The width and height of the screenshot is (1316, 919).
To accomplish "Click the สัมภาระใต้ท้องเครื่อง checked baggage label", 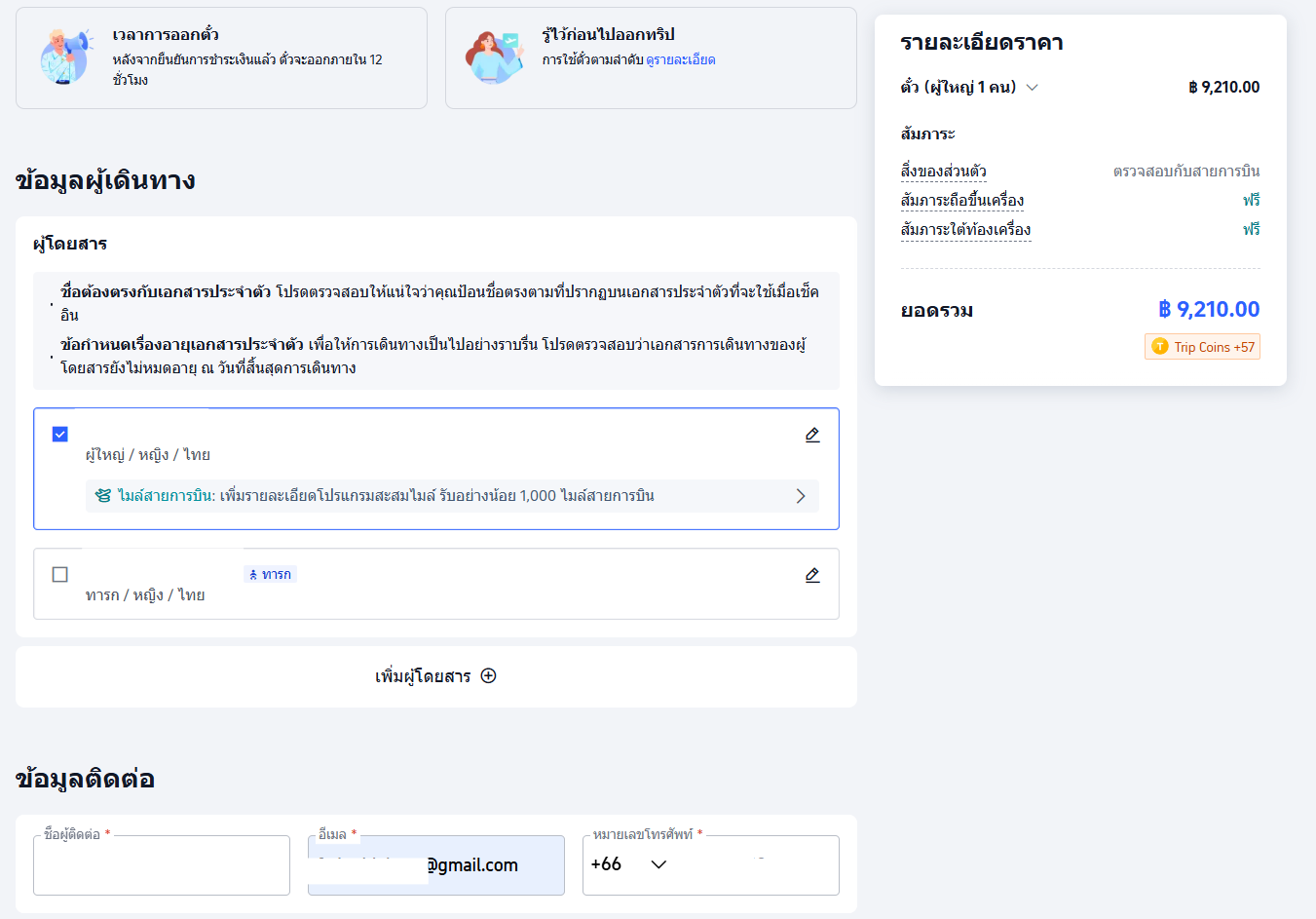I will point(965,230).
